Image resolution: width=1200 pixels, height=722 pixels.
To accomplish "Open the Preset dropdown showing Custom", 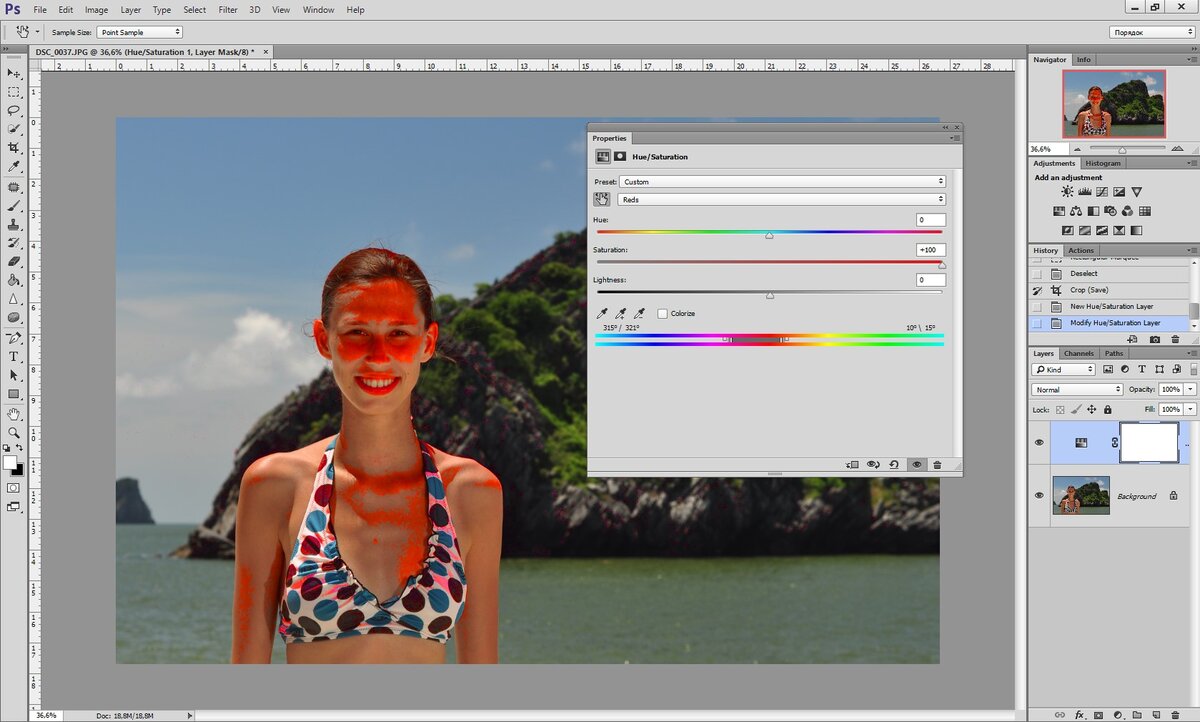I will pos(782,182).
